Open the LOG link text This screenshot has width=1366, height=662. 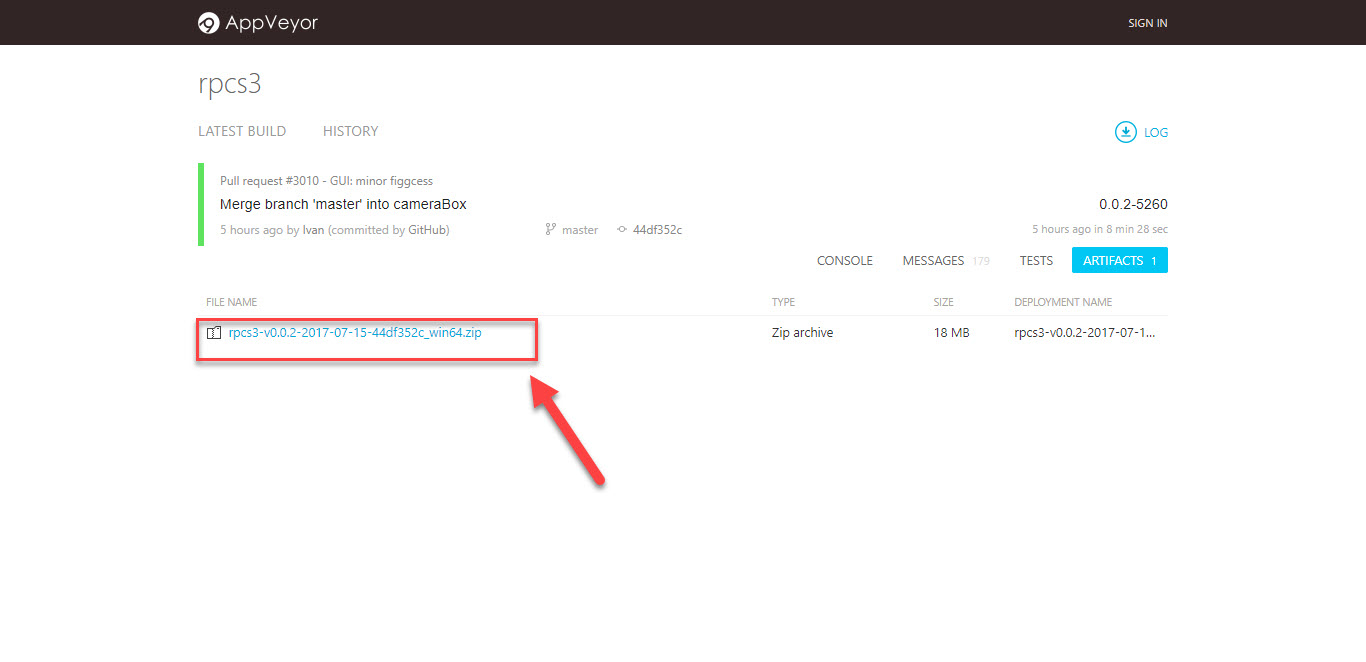click(x=1156, y=132)
